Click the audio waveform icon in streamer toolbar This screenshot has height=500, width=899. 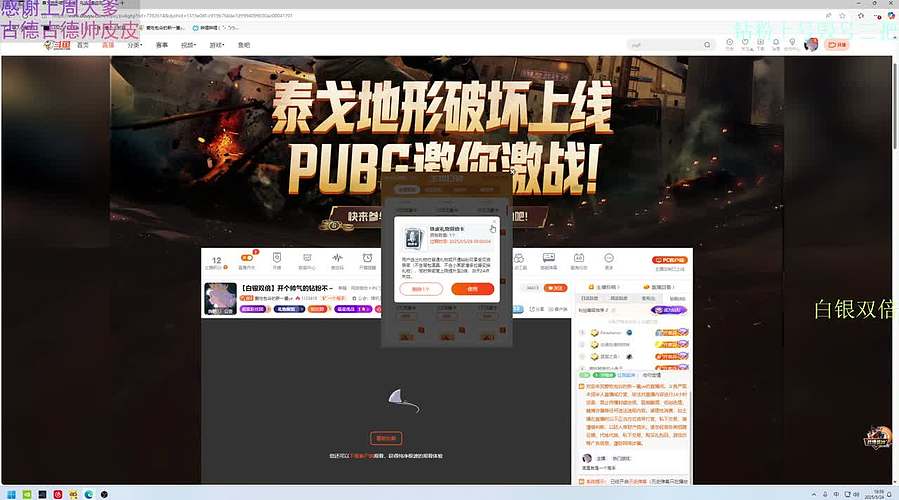(x=337, y=258)
